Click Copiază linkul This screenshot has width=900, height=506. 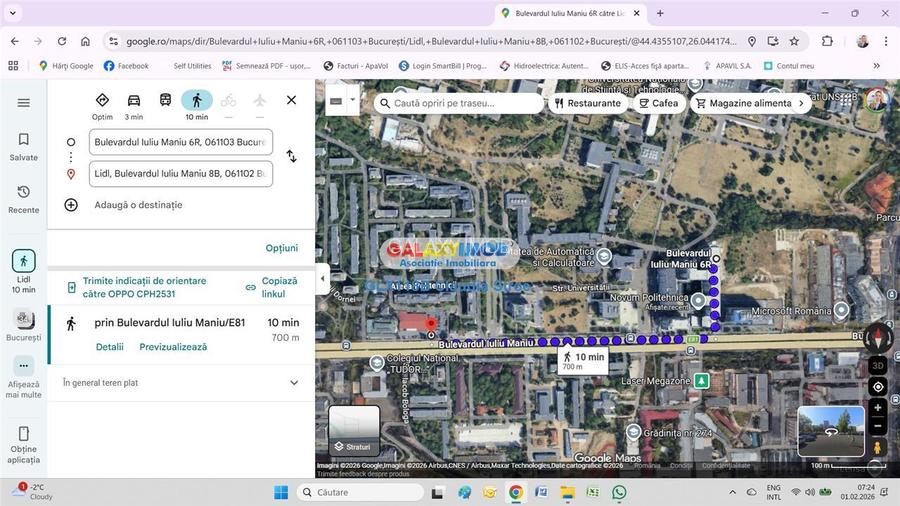[x=273, y=287]
